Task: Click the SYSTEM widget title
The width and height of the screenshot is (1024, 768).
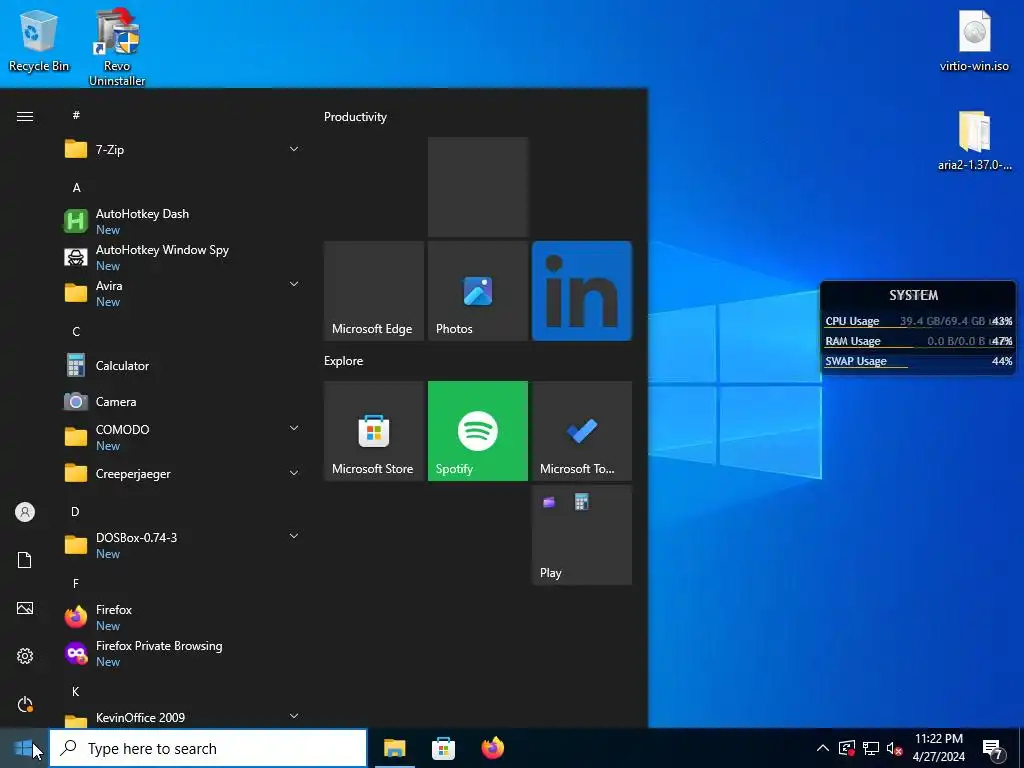Action: (914, 295)
